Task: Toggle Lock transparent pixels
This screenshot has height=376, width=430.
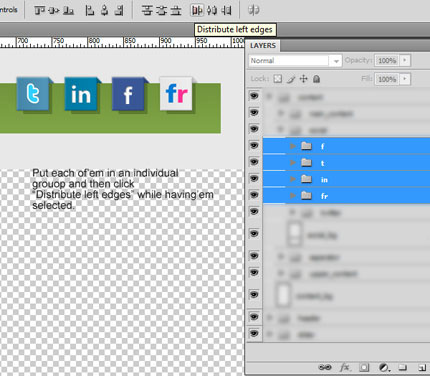Action: click(x=278, y=79)
